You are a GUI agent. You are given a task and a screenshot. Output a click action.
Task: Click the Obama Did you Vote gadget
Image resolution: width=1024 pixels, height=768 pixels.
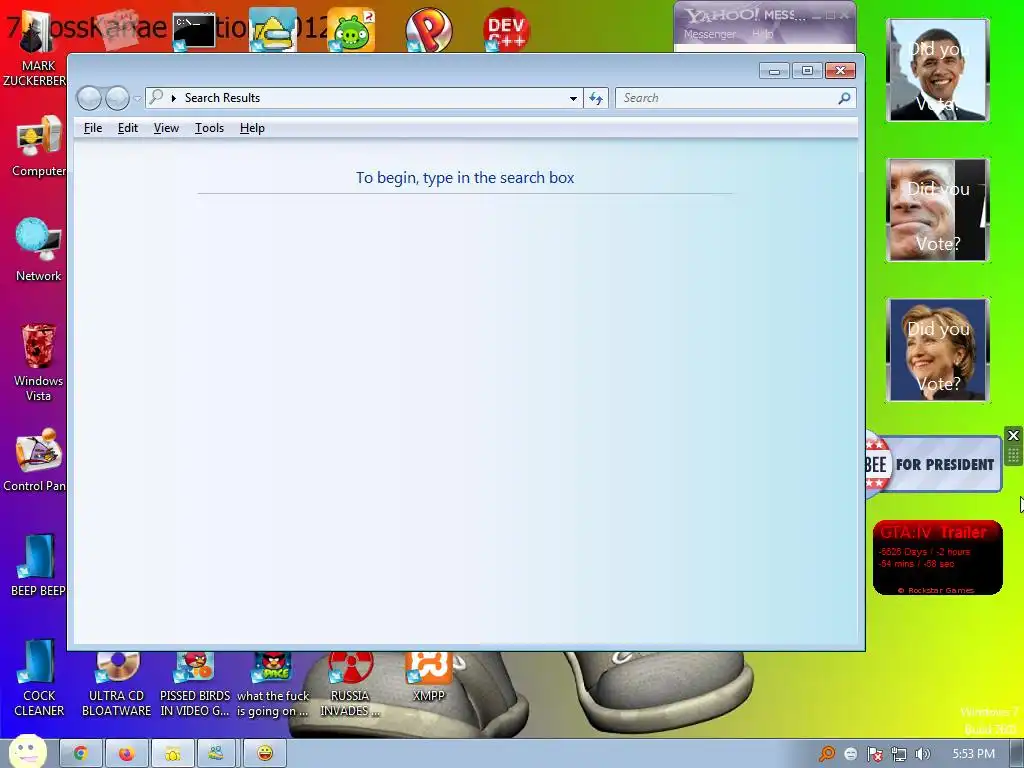[937, 70]
